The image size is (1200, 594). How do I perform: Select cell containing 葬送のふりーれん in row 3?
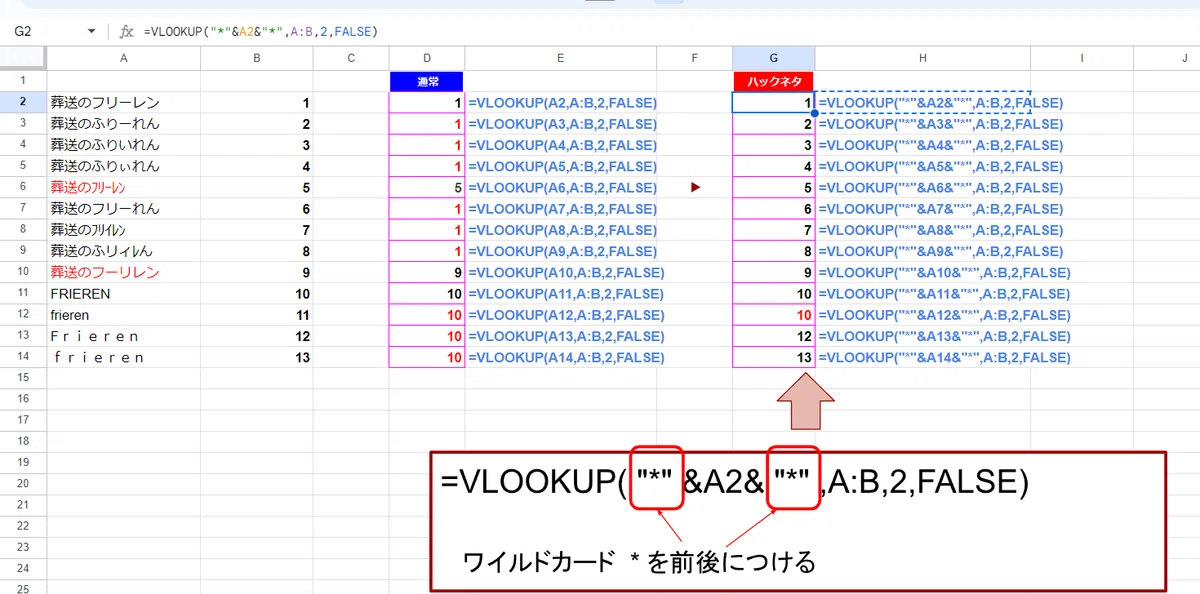tap(123, 124)
